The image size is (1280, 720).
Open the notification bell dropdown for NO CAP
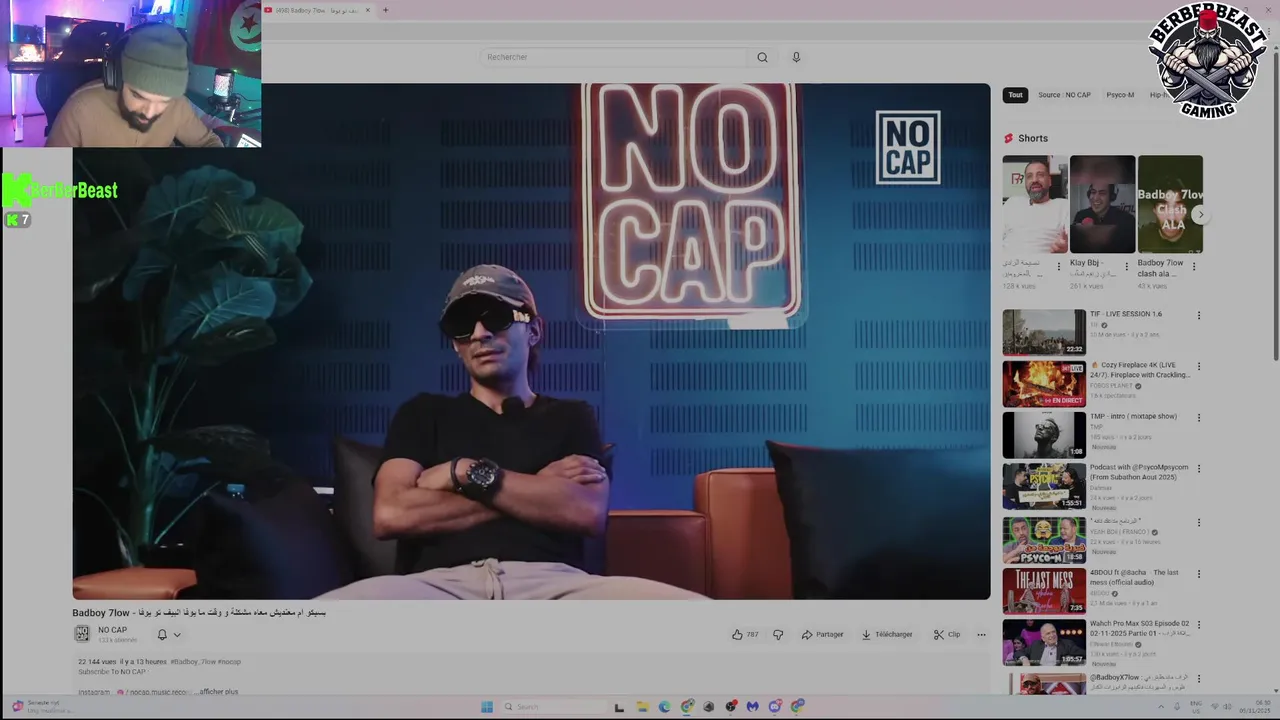(x=168, y=634)
